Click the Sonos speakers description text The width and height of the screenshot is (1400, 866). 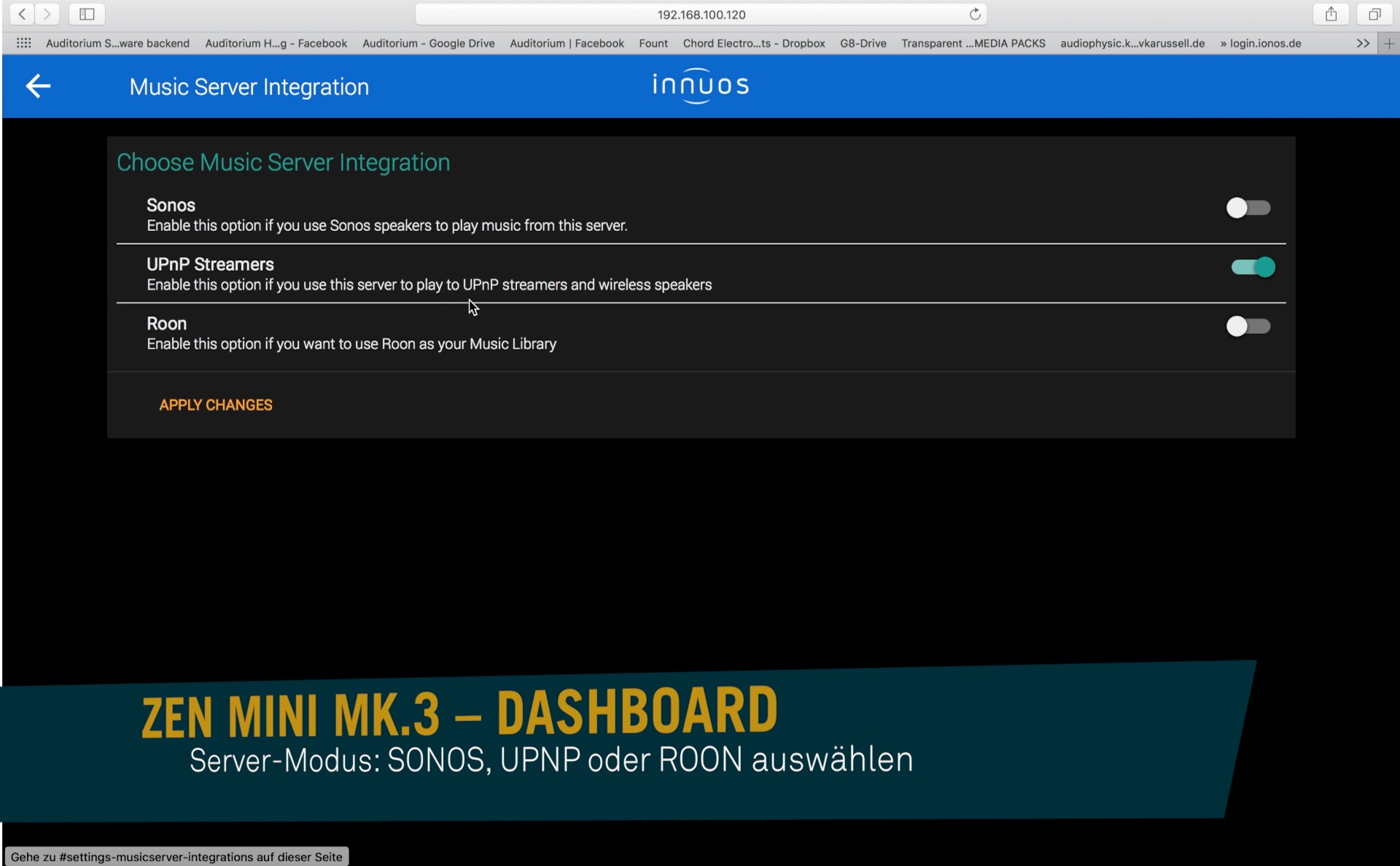(387, 225)
